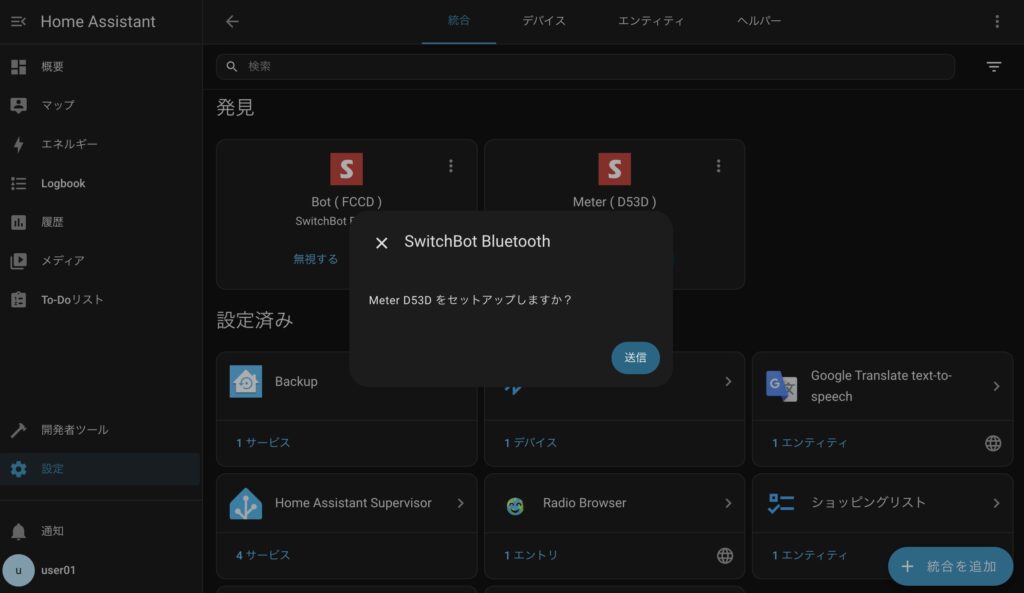The height and width of the screenshot is (593, 1024).
Task: Open the To-Doリスト page
Action: tap(100, 300)
